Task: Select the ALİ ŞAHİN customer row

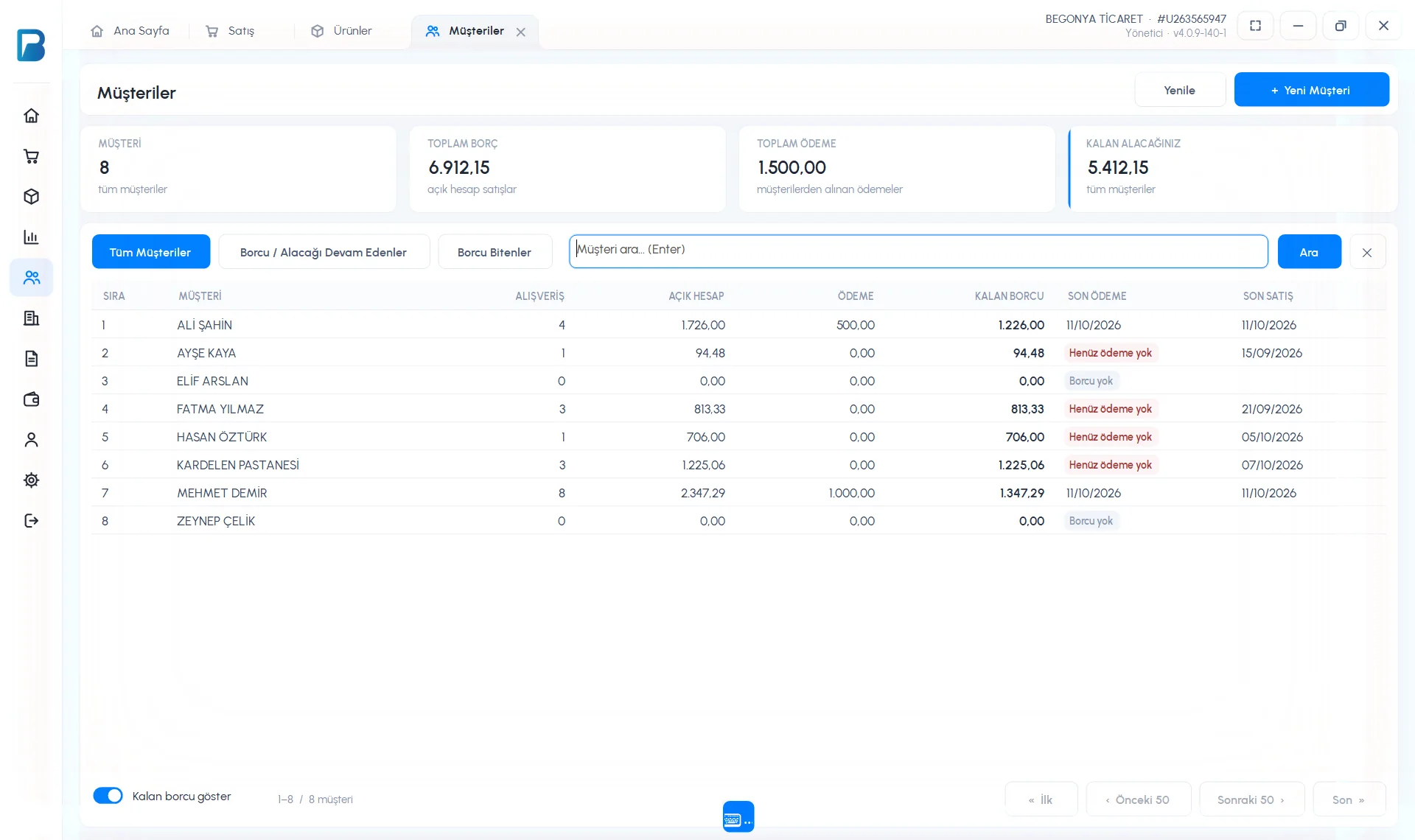Action: 738,325
